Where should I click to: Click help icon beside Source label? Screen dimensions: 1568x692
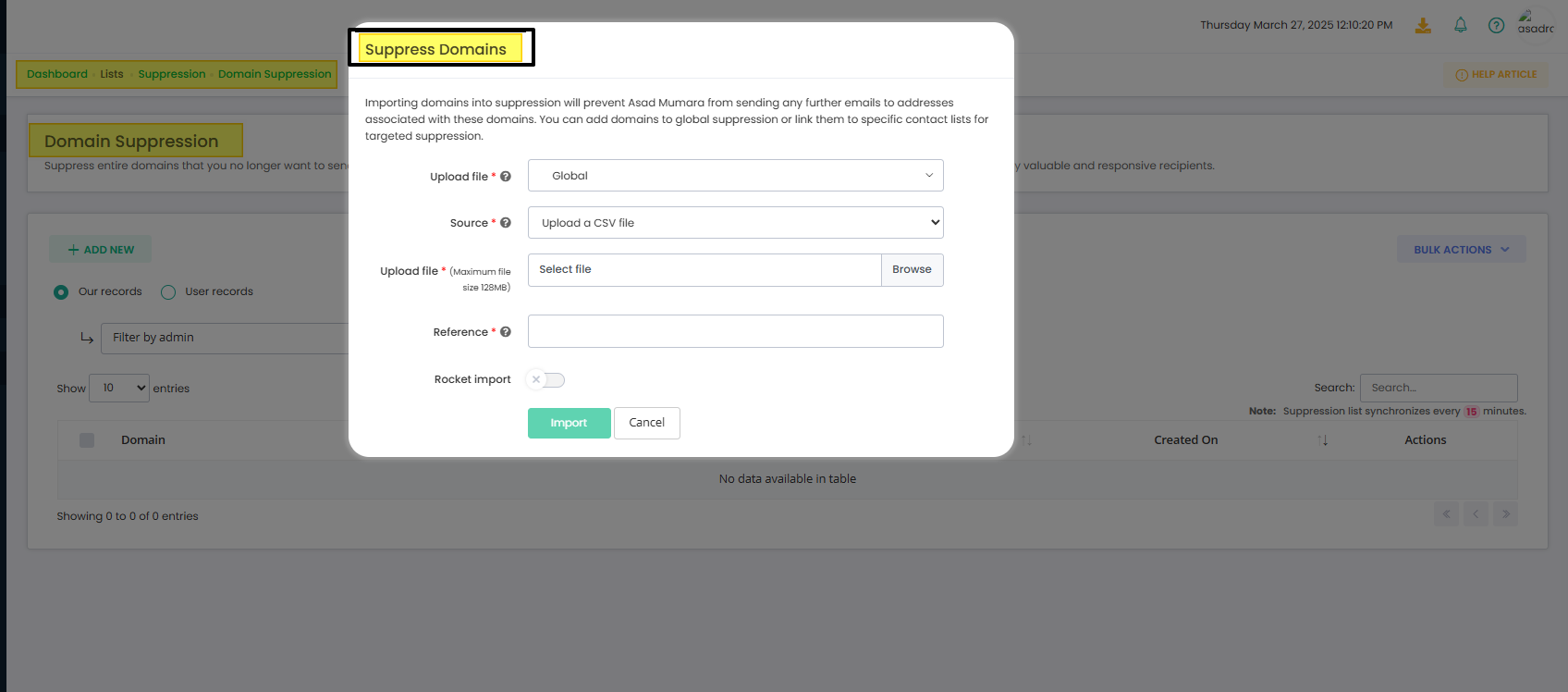point(506,222)
